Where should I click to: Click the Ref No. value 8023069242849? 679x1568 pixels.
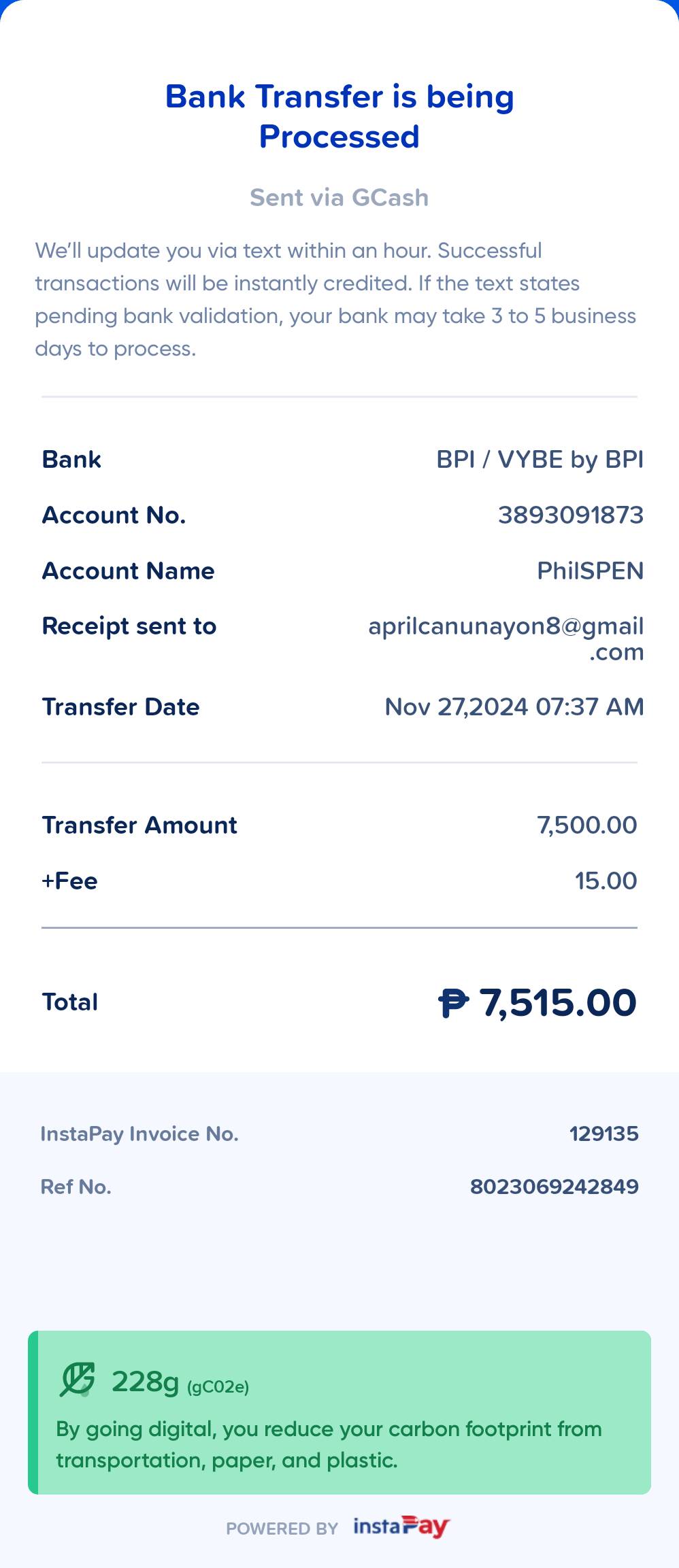pos(554,1187)
